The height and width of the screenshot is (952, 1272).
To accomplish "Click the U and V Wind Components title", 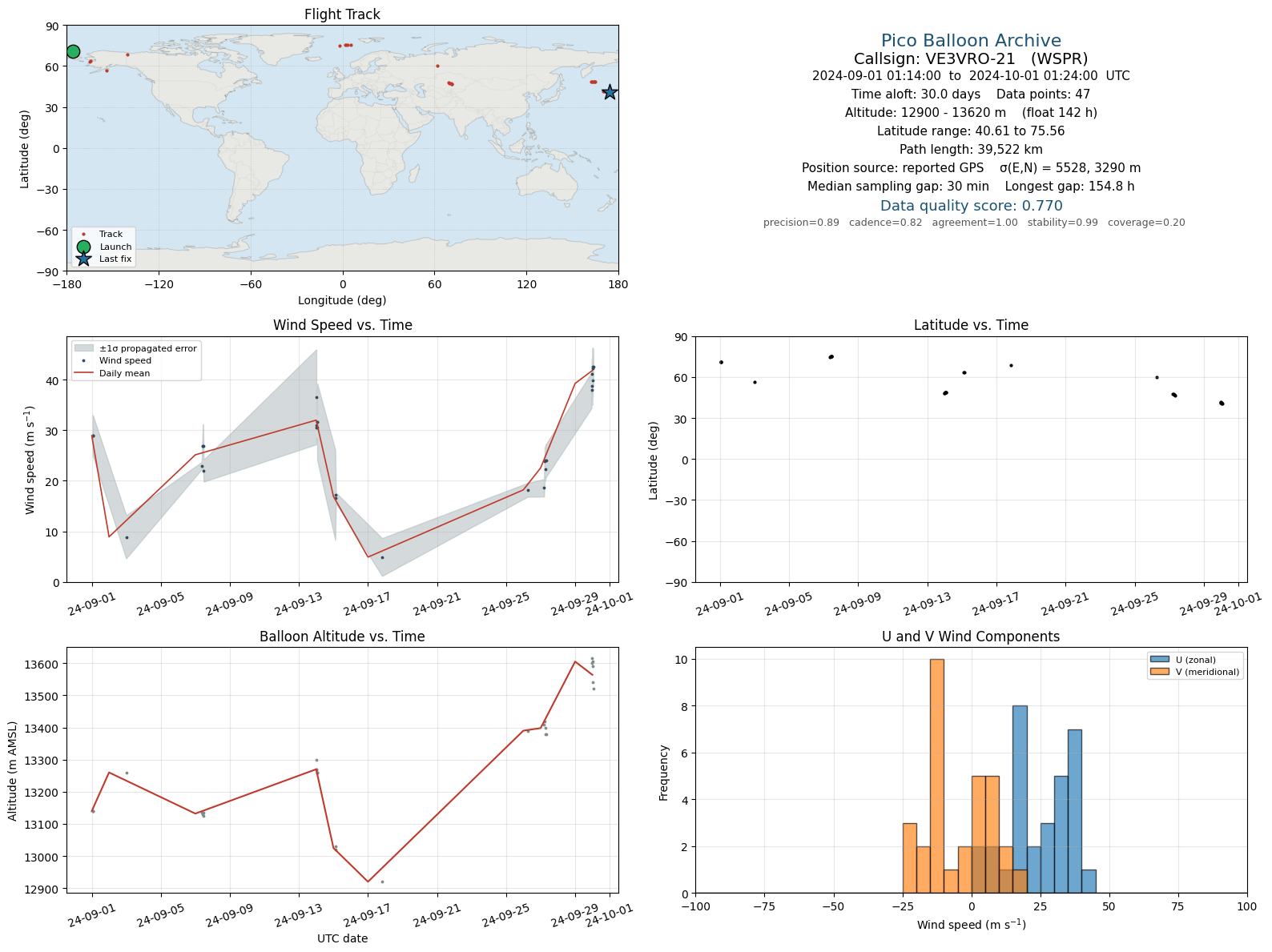I will [971, 637].
